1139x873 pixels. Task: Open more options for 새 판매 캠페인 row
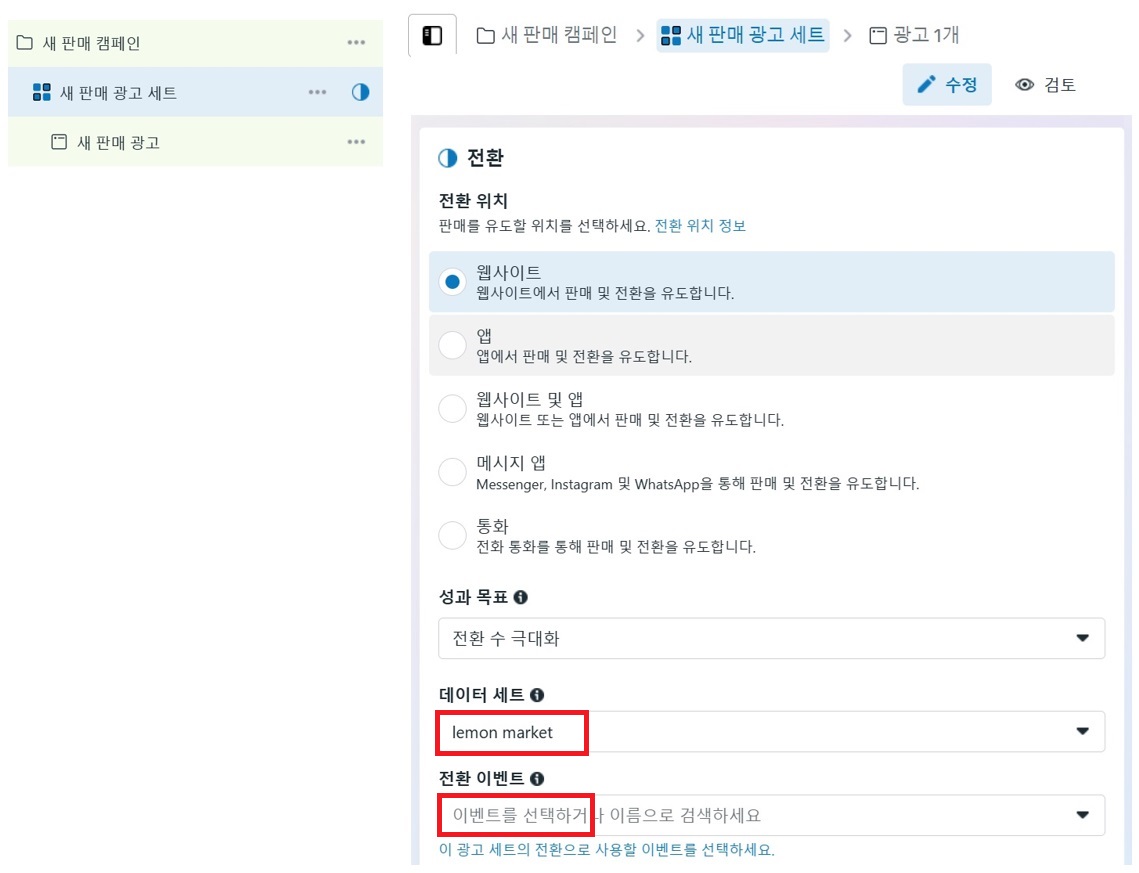coord(356,43)
